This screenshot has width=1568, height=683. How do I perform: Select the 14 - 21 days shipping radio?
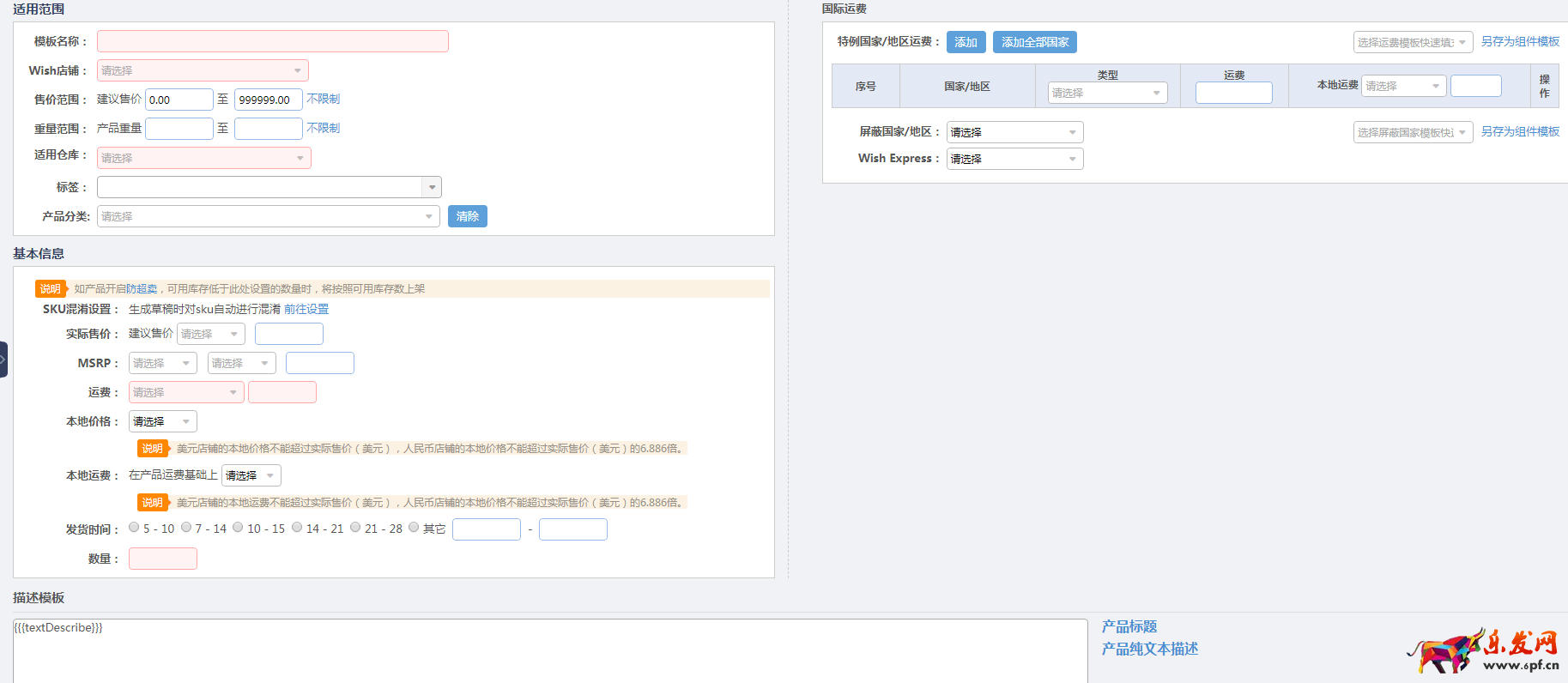(x=297, y=528)
